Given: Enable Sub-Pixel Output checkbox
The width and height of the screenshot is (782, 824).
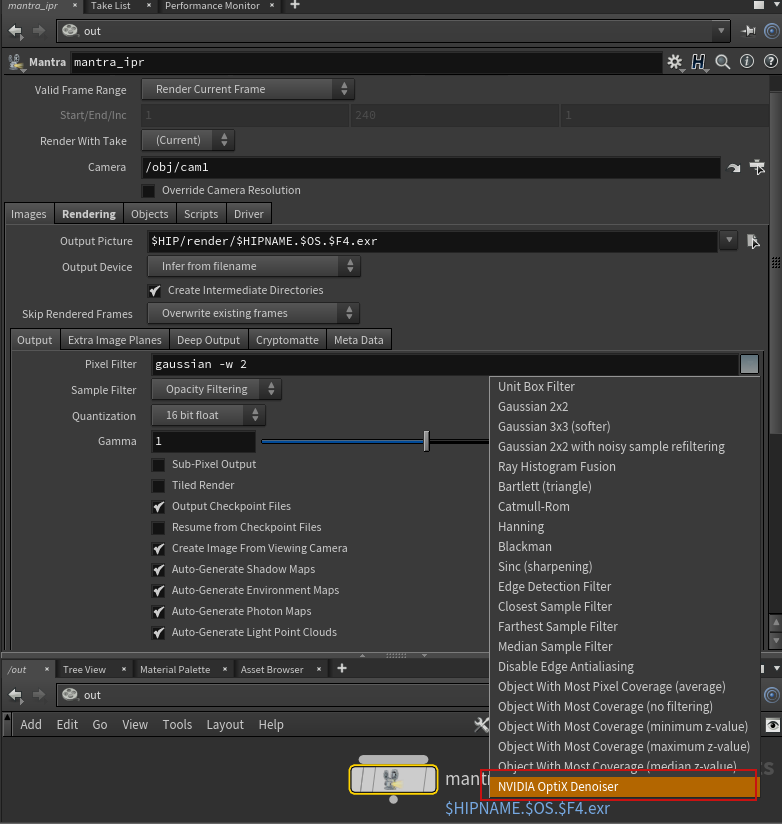Looking at the screenshot, I should [x=158, y=465].
